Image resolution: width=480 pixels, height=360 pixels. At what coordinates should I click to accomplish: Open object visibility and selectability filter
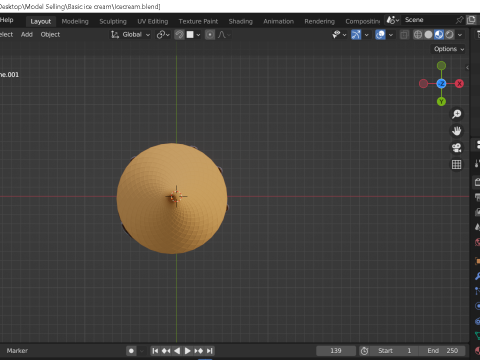pyautogui.click(x=339, y=34)
